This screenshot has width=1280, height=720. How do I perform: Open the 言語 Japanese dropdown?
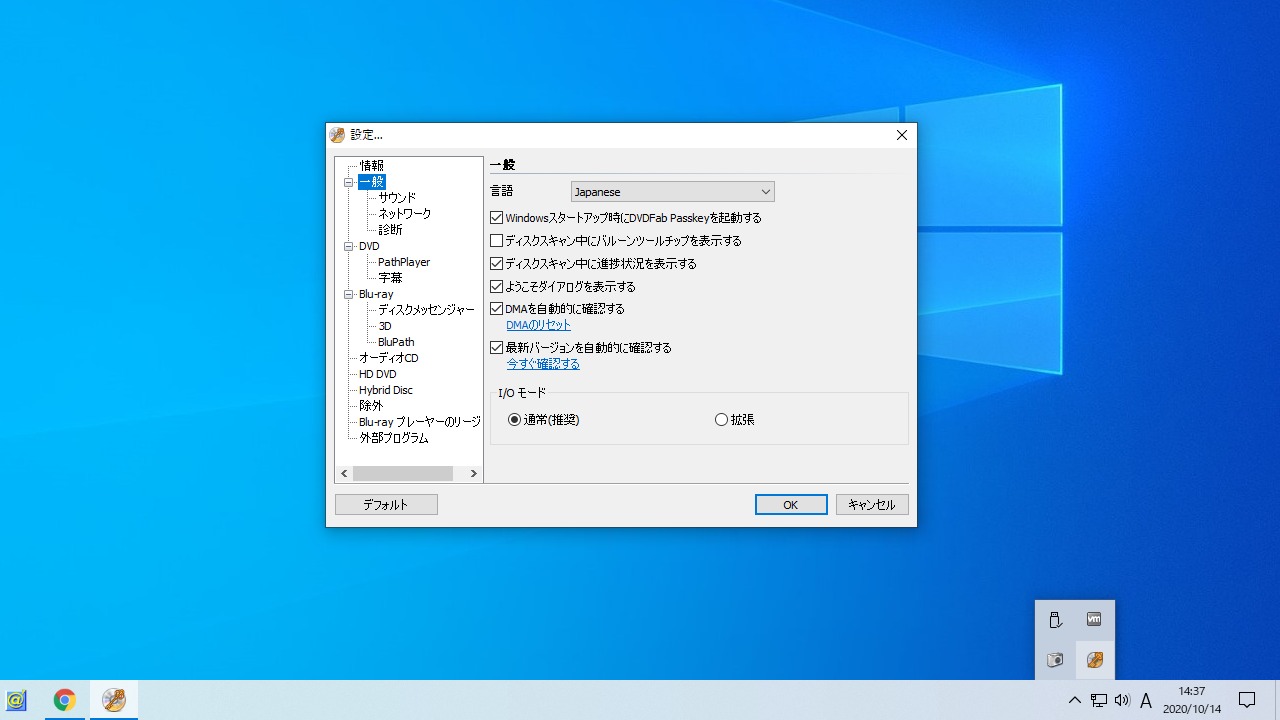[x=672, y=192]
